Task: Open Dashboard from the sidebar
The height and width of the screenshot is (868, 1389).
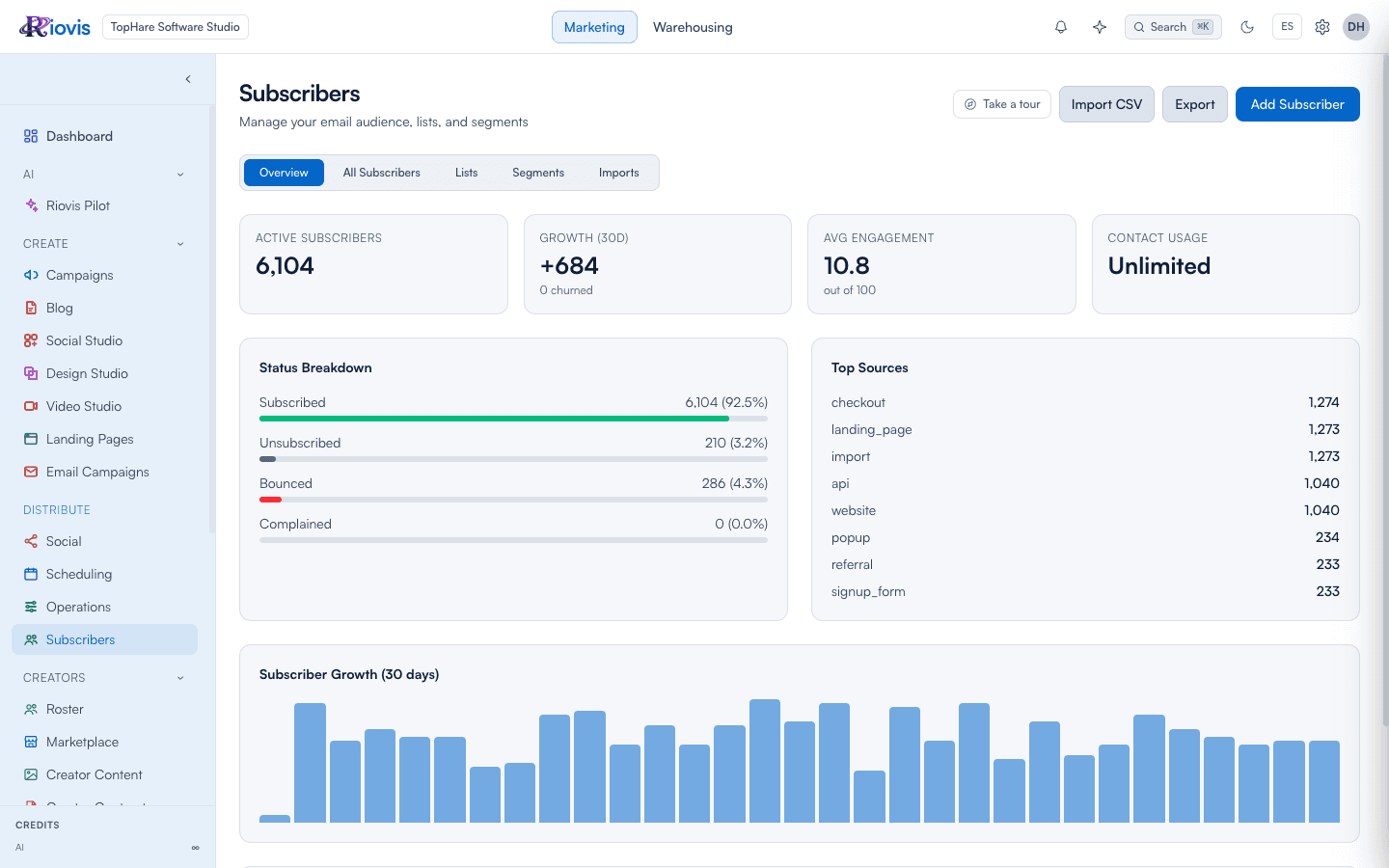Action: [104, 136]
